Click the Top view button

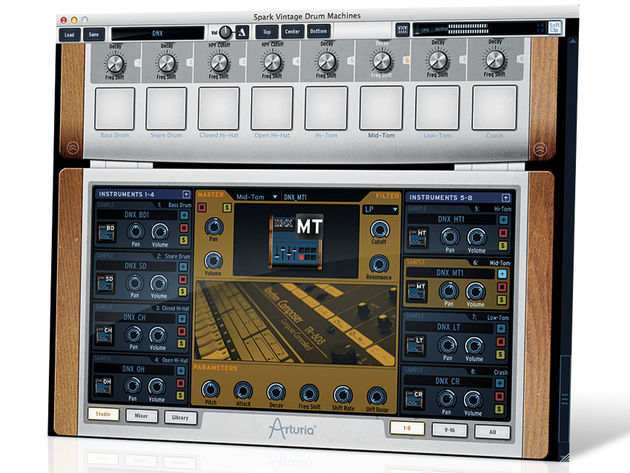(x=267, y=31)
